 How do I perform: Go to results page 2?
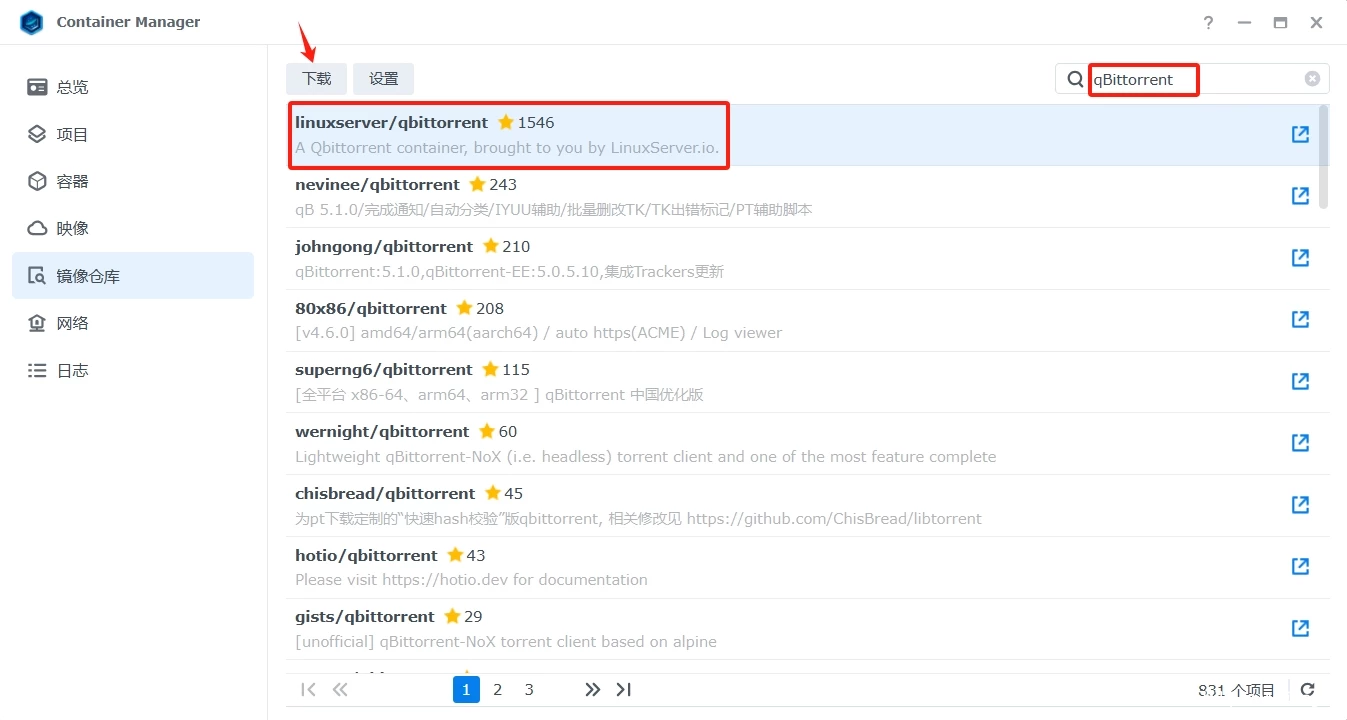coord(497,689)
